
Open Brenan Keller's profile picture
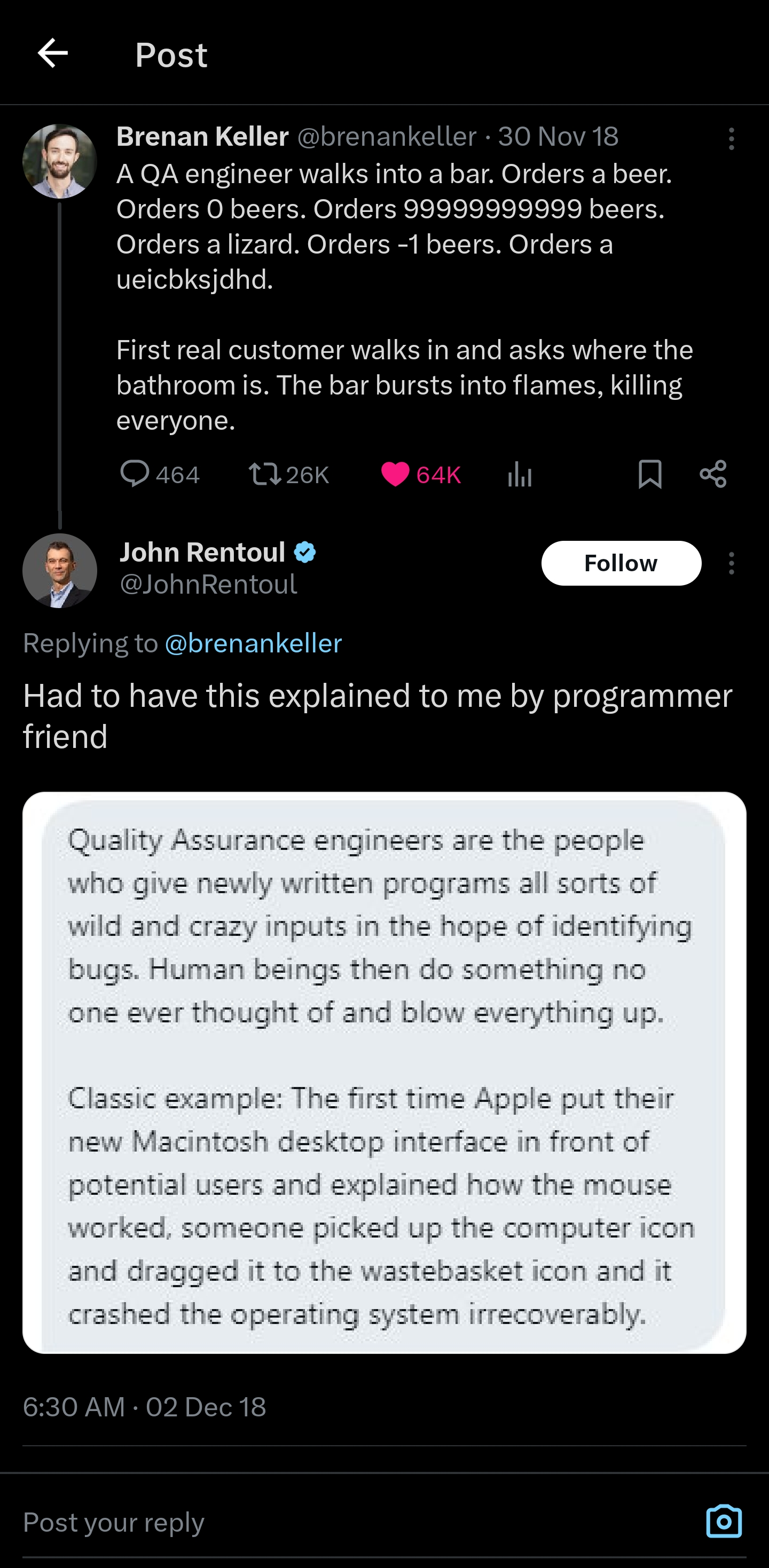click(60, 161)
